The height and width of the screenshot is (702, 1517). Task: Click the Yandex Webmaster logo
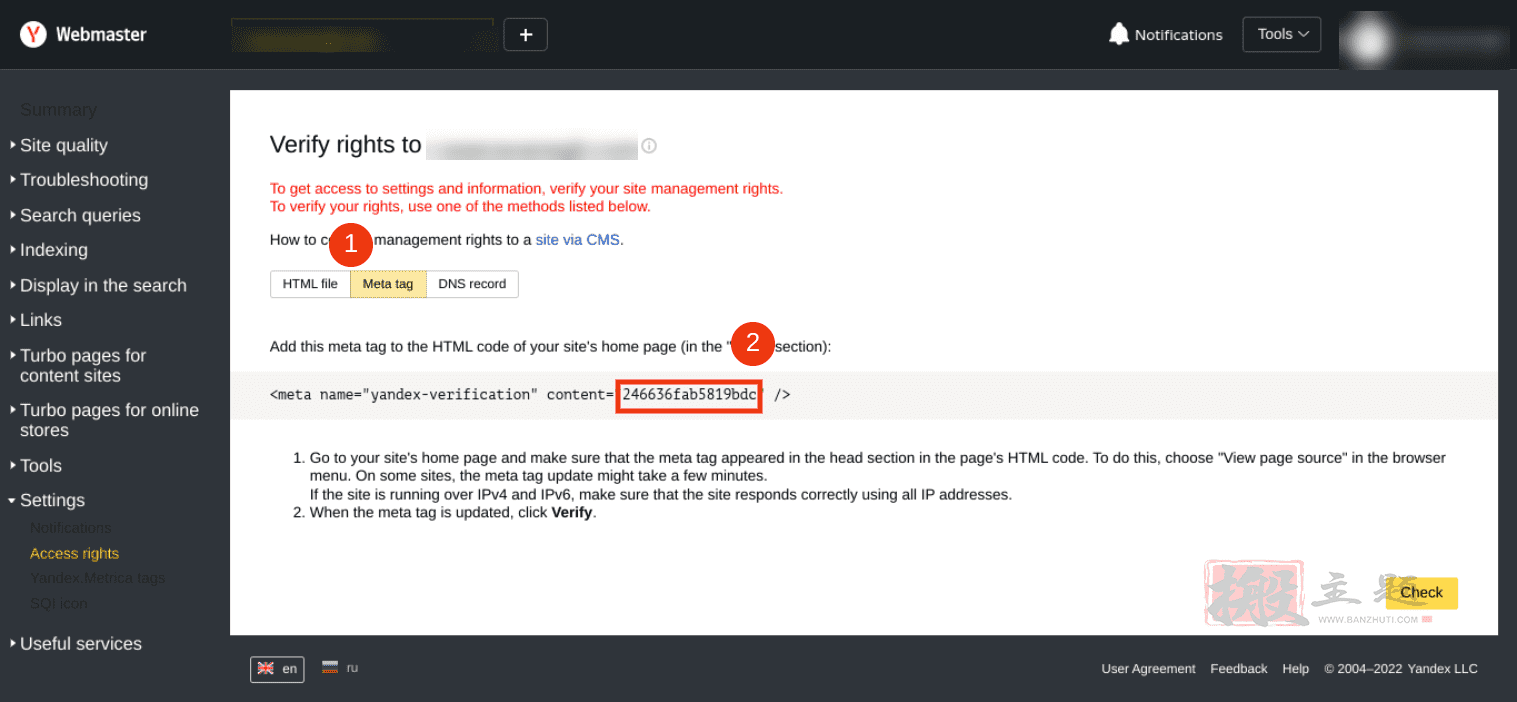click(x=84, y=35)
